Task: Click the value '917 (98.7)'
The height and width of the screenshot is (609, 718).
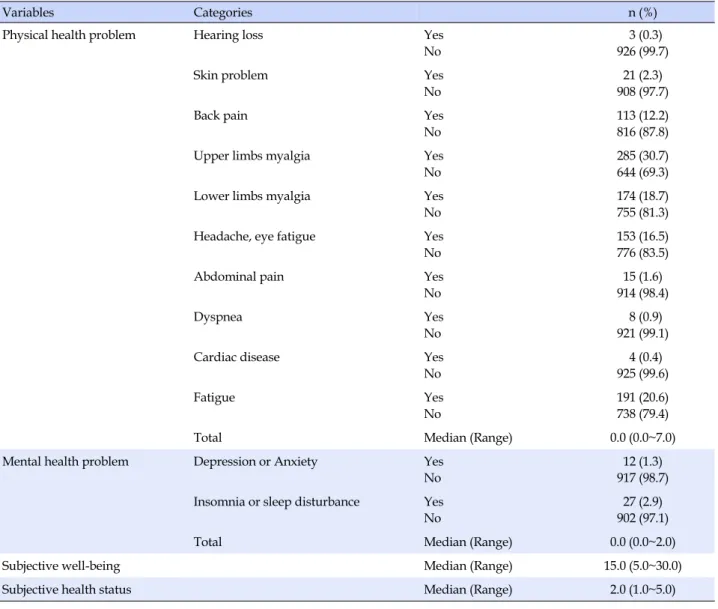Action: click(x=642, y=478)
